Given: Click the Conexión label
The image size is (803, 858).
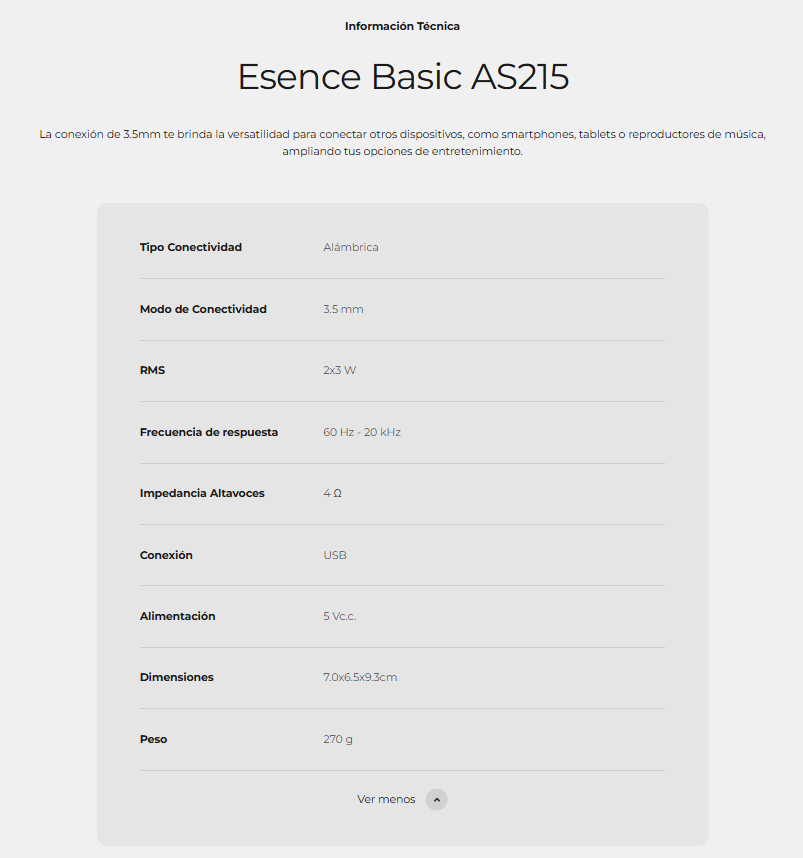Looking at the screenshot, I should pos(166,555).
